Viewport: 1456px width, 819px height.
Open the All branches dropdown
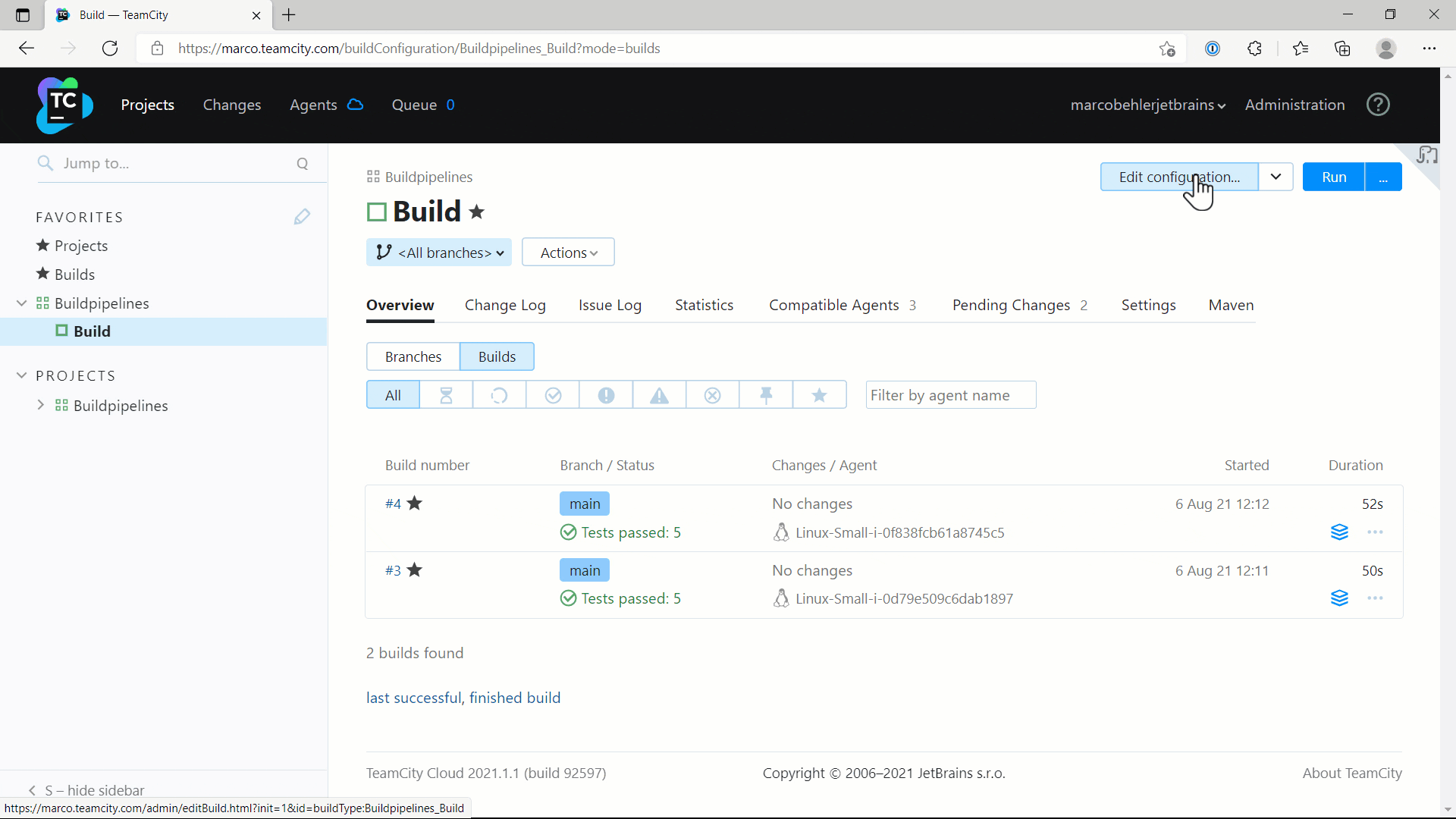[x=439, y=253]
